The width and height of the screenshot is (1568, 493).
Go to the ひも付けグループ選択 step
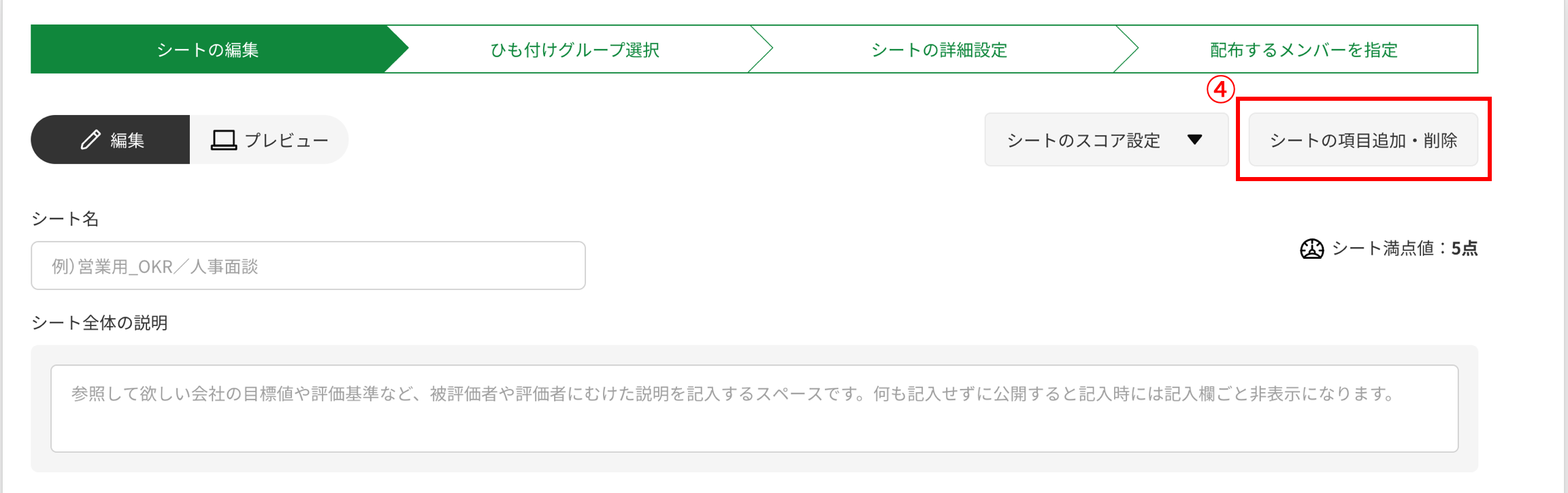(x=575, y=49)
